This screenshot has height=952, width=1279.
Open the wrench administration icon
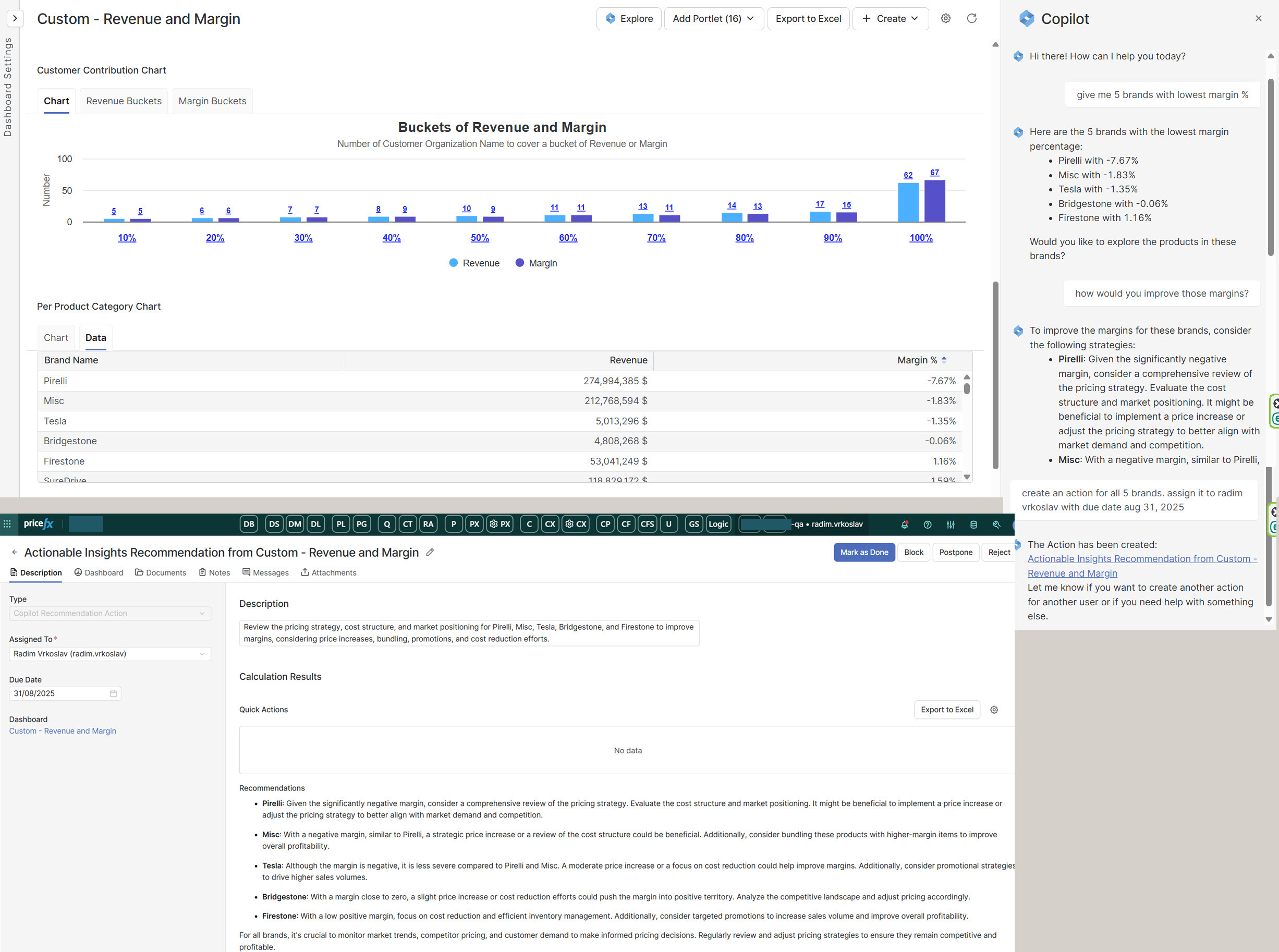click(996, 524)
